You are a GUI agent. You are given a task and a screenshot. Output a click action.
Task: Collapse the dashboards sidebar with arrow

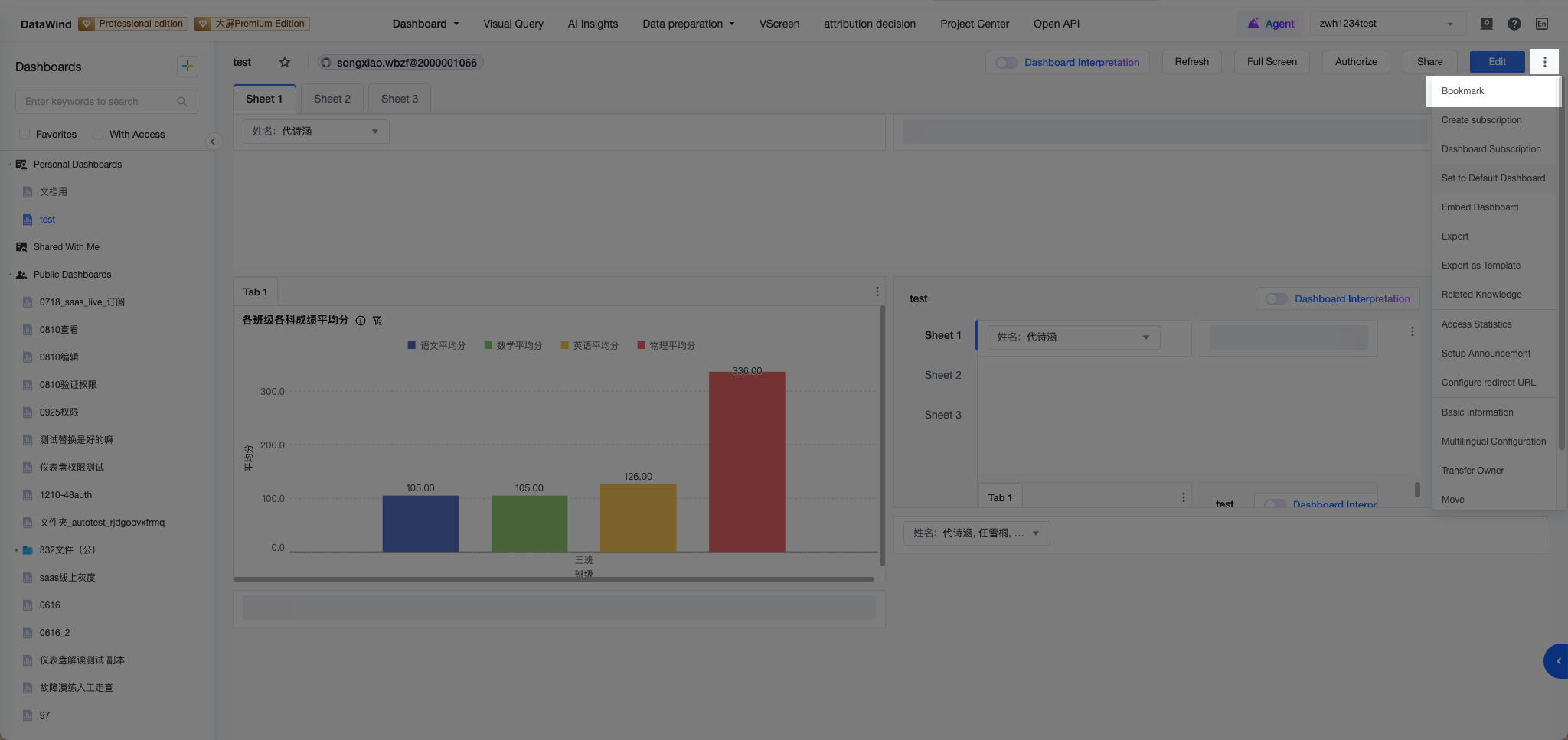tap(213, 142)
